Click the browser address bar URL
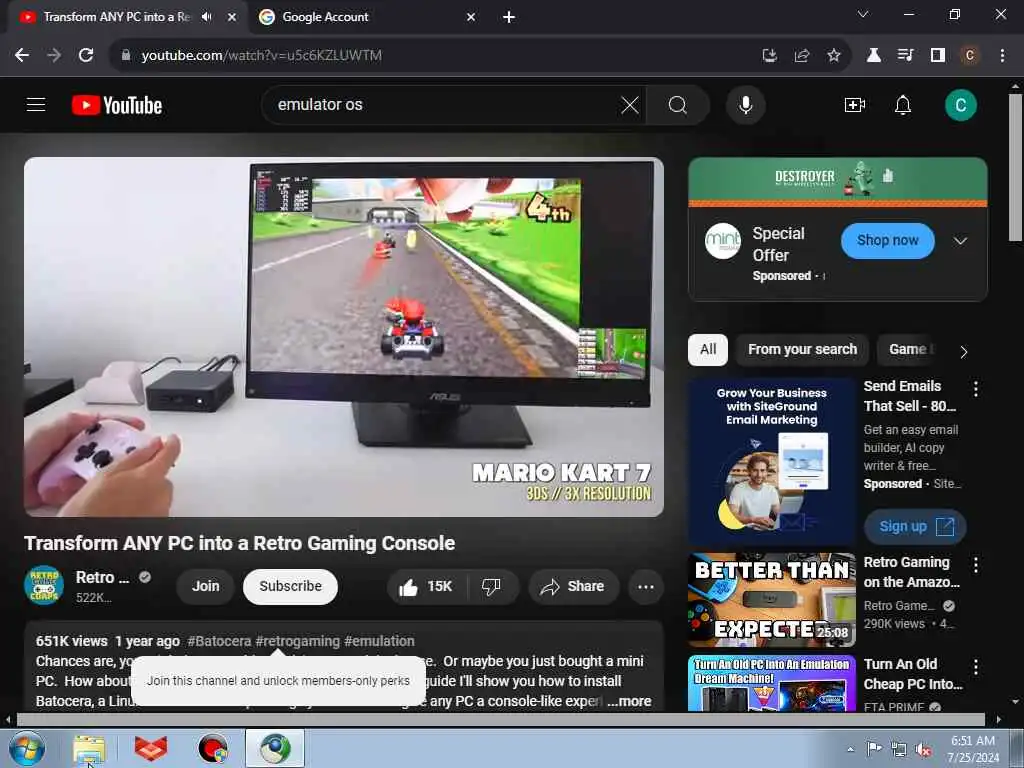Screen dimensions: 1024x768 (x=261, y=56)
